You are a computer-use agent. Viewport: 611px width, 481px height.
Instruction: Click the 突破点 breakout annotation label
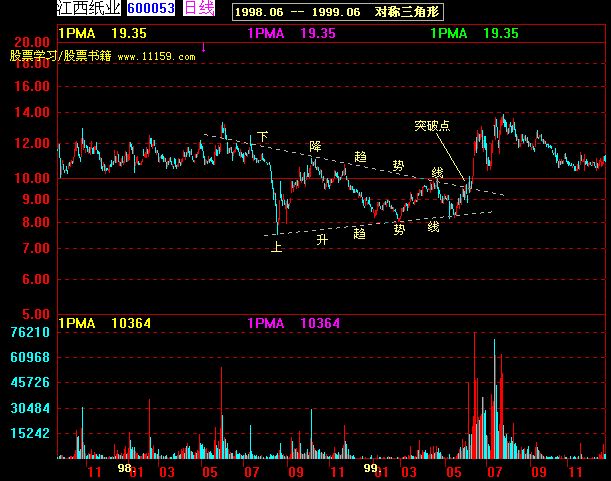[x=432, y=126]
